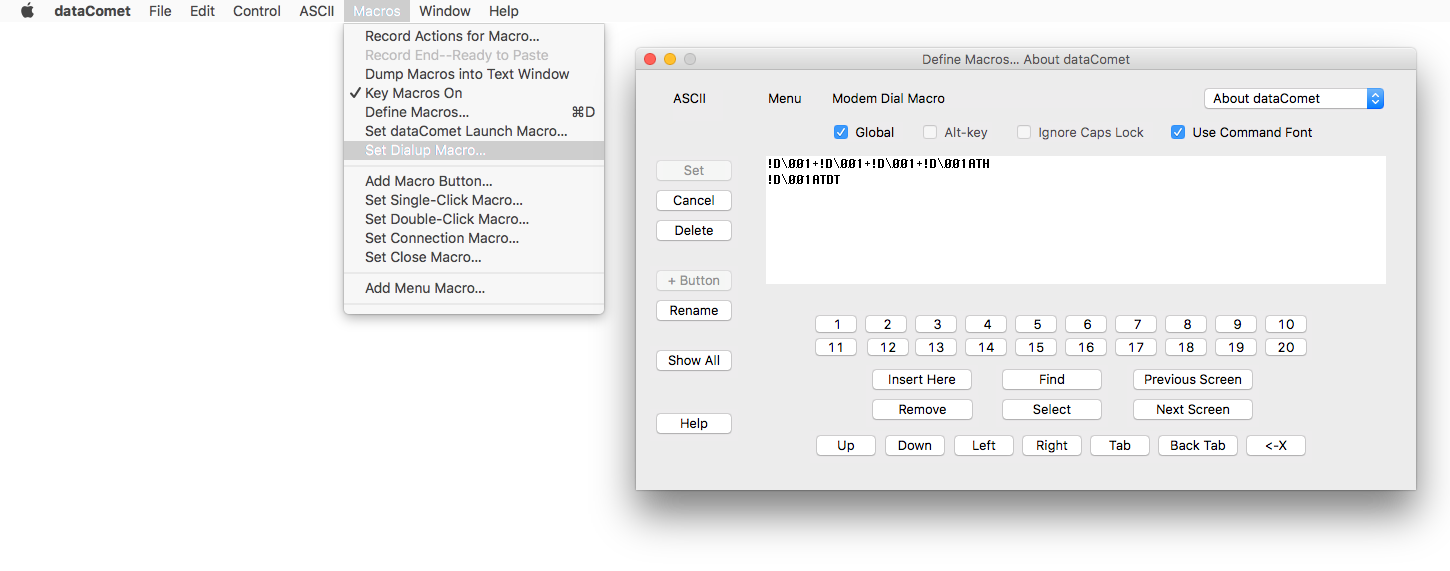Select macro number 5 button

1037,324
